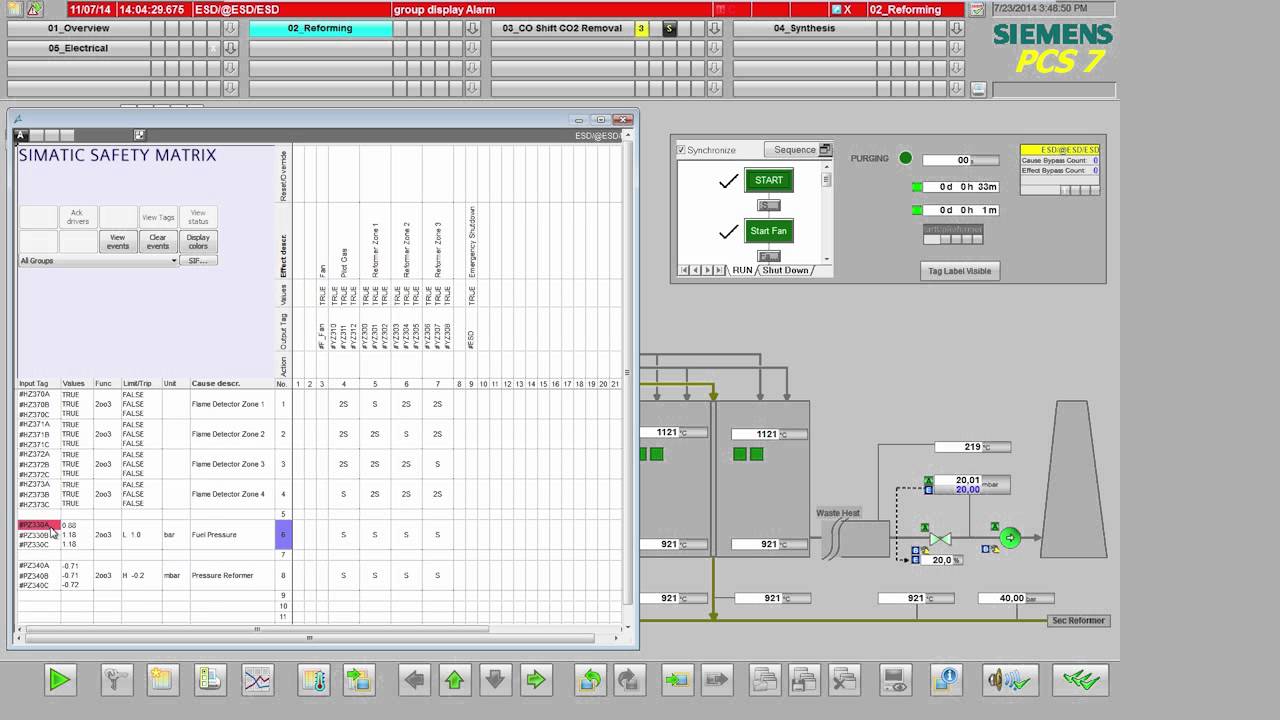1280x720 pixels.
Task: Click the yellow alarm count 3 indicator
Action: (x=641, y=29)
